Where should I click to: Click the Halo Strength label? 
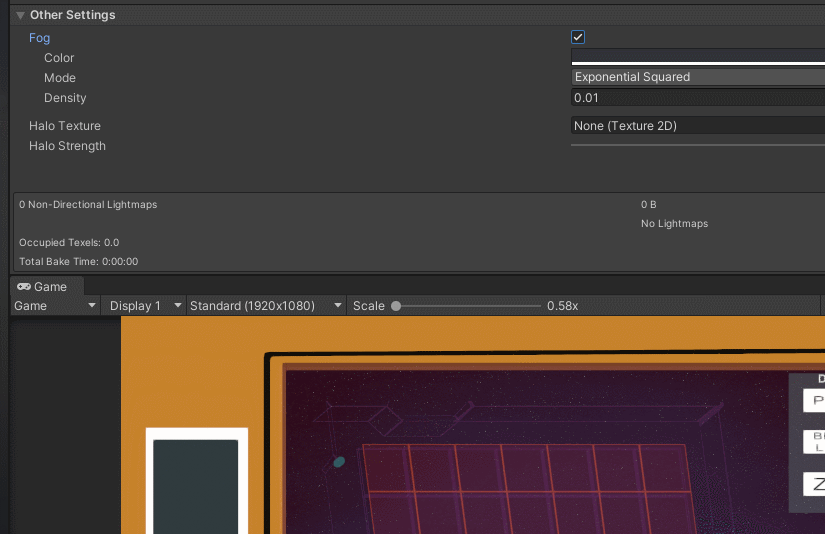coord(67,146)
